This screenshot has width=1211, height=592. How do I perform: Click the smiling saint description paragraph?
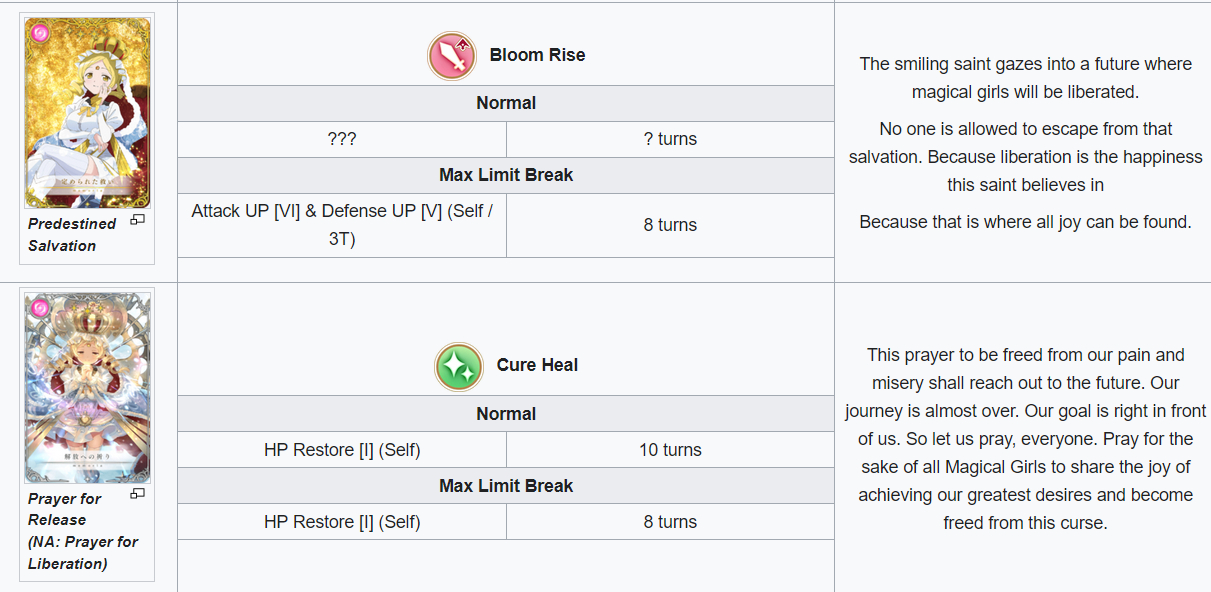tap(1025, 78)
